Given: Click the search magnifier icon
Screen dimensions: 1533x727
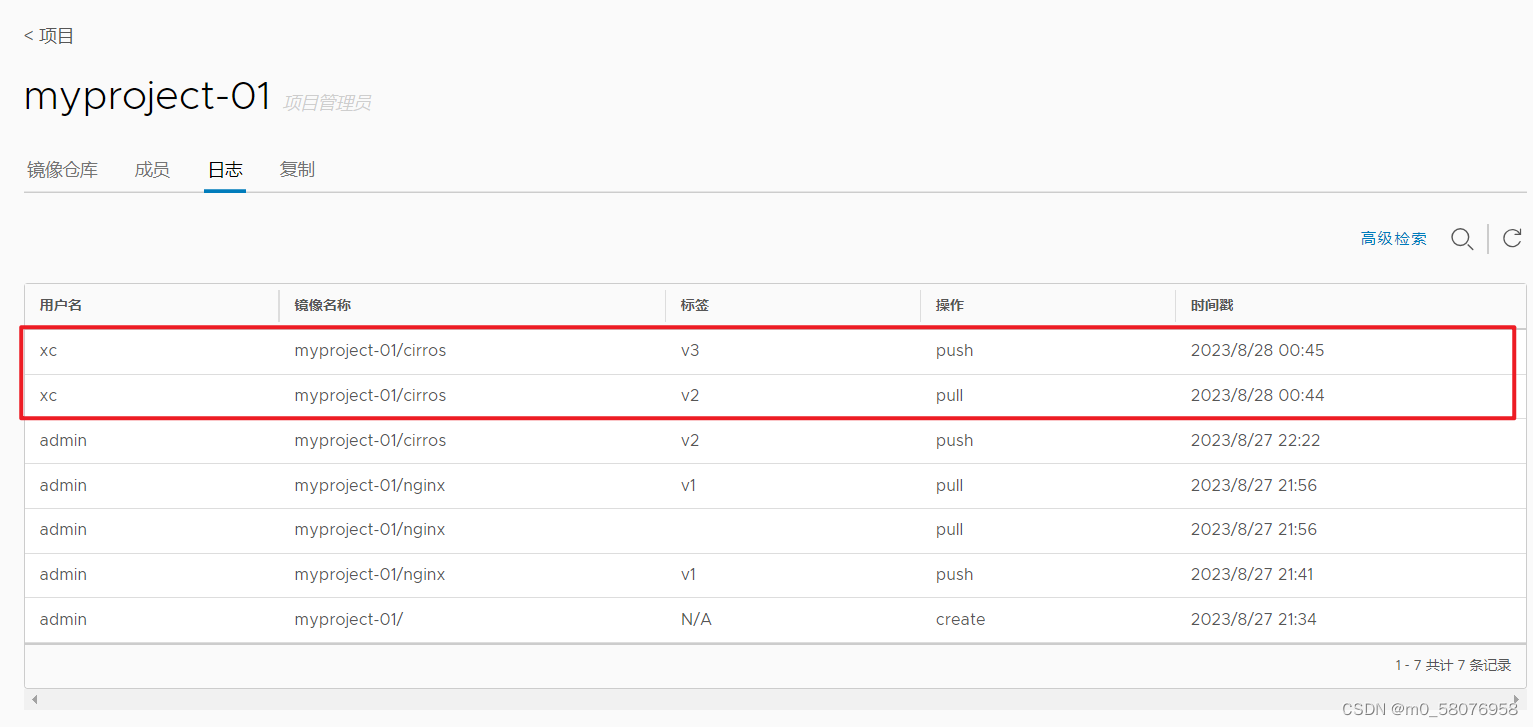Looking at the screenshot, I should (x=1462, y=239).
